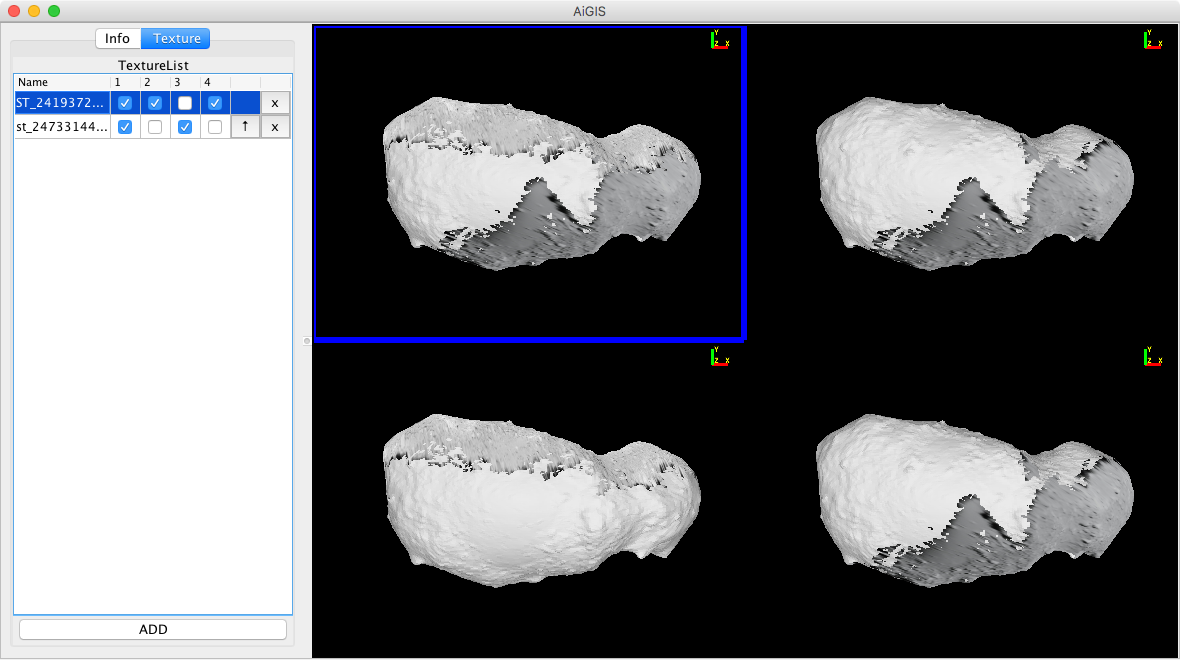
Task: Click the axis orientation icon in active viewport
Action: click(721, 40)
